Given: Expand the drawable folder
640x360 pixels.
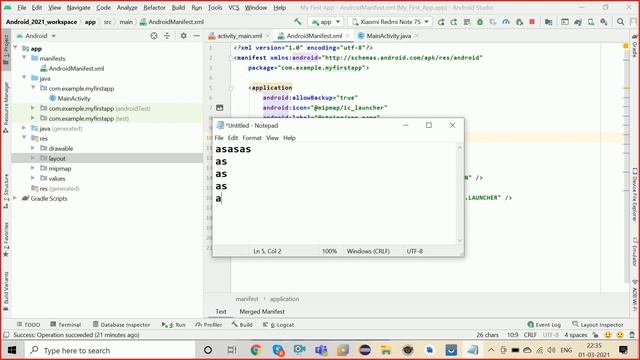Looking at the screenshot, I should [x=33, y=148].
